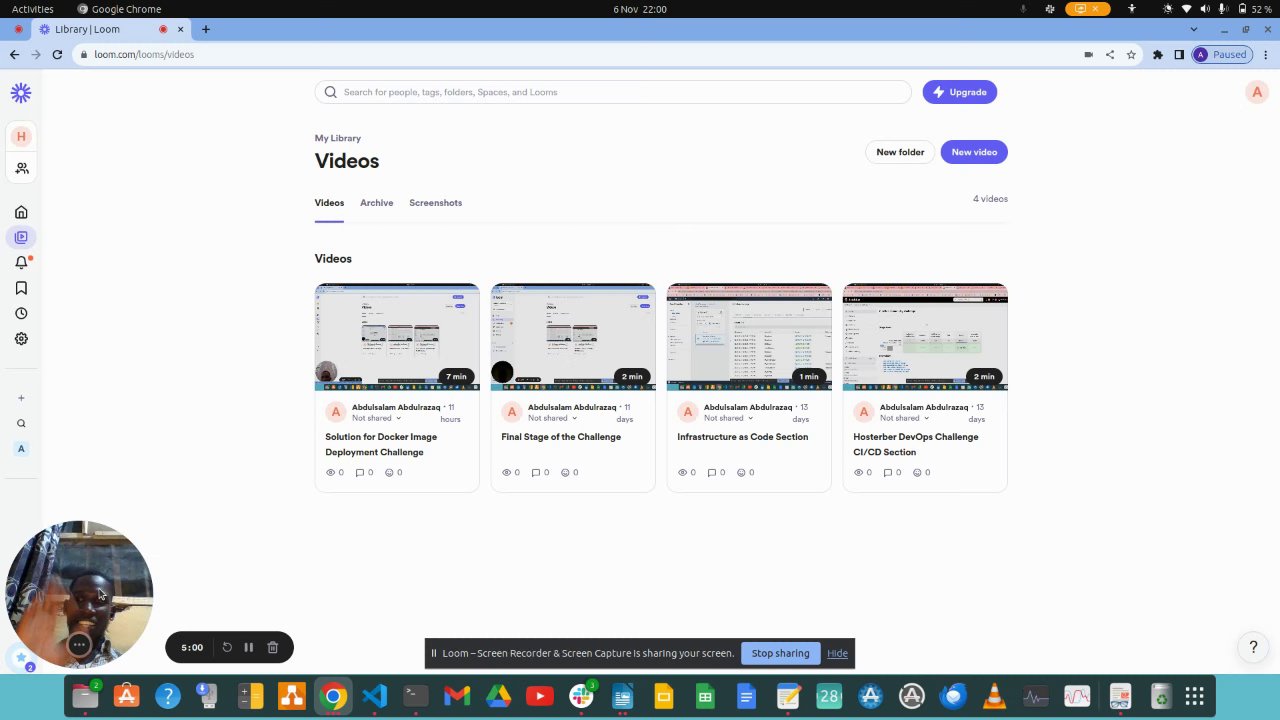This screenshot has height=720, width=1280.
Task: Reload the page in Chrome
Action: click(x=57, y=55)
